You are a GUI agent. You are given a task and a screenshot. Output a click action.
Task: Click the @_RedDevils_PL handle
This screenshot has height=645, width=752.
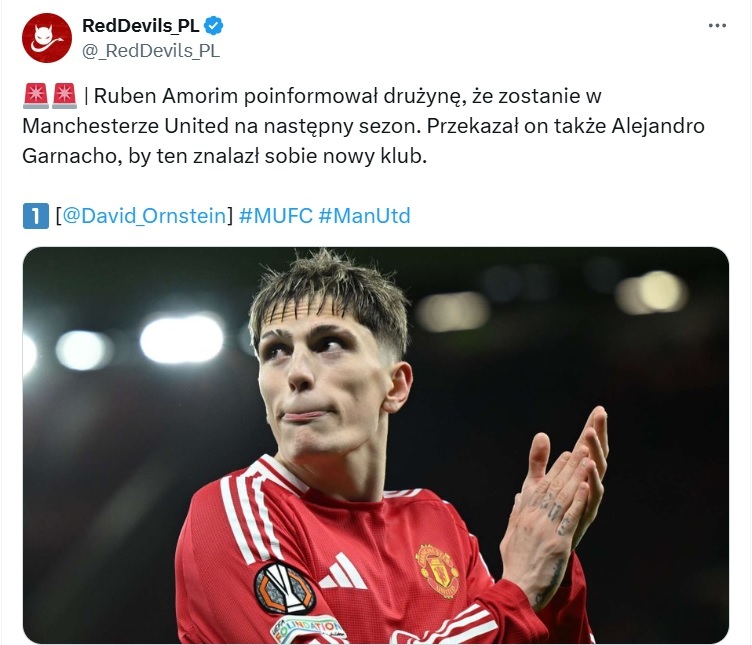click(x=151, y=51)
